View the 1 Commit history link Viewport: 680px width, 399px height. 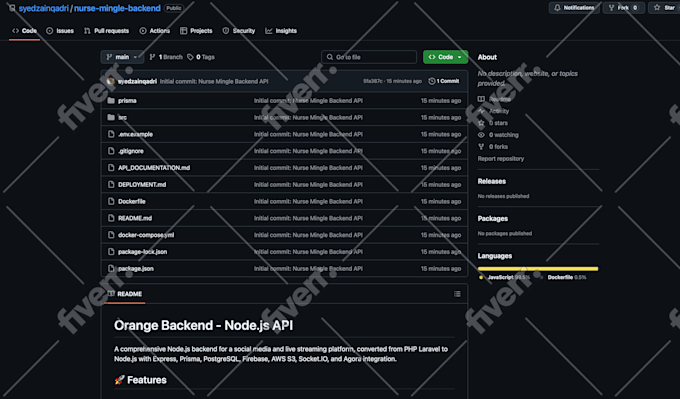pos(444,81)
